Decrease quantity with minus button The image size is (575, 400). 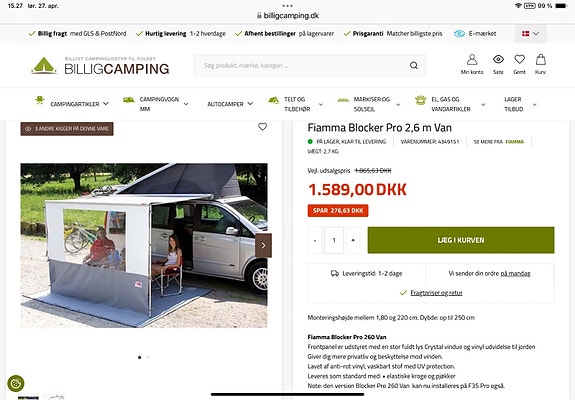point(315,240)
